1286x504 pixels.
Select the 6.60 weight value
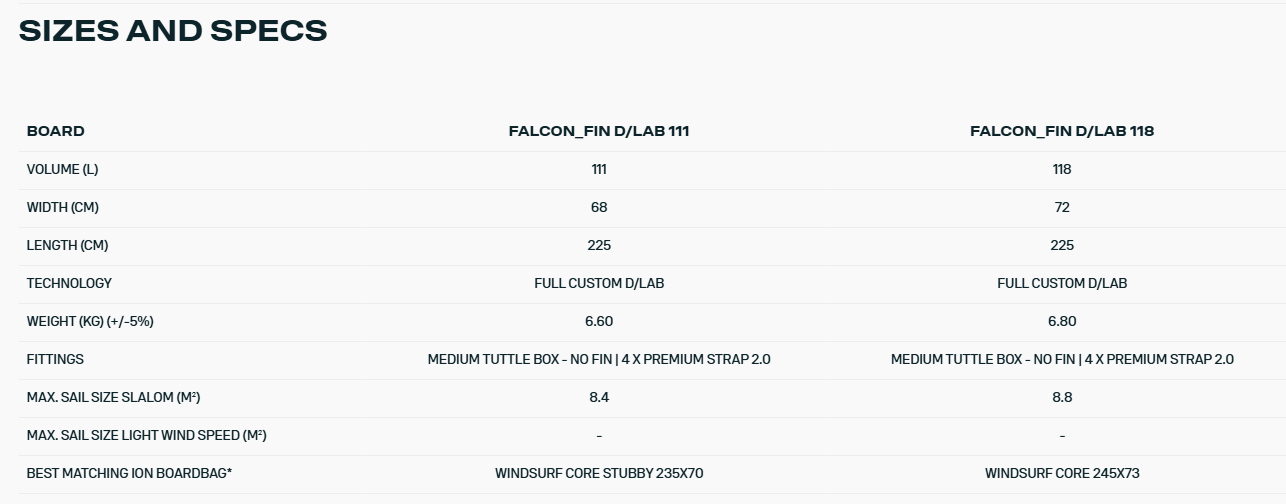coord(599,321)
